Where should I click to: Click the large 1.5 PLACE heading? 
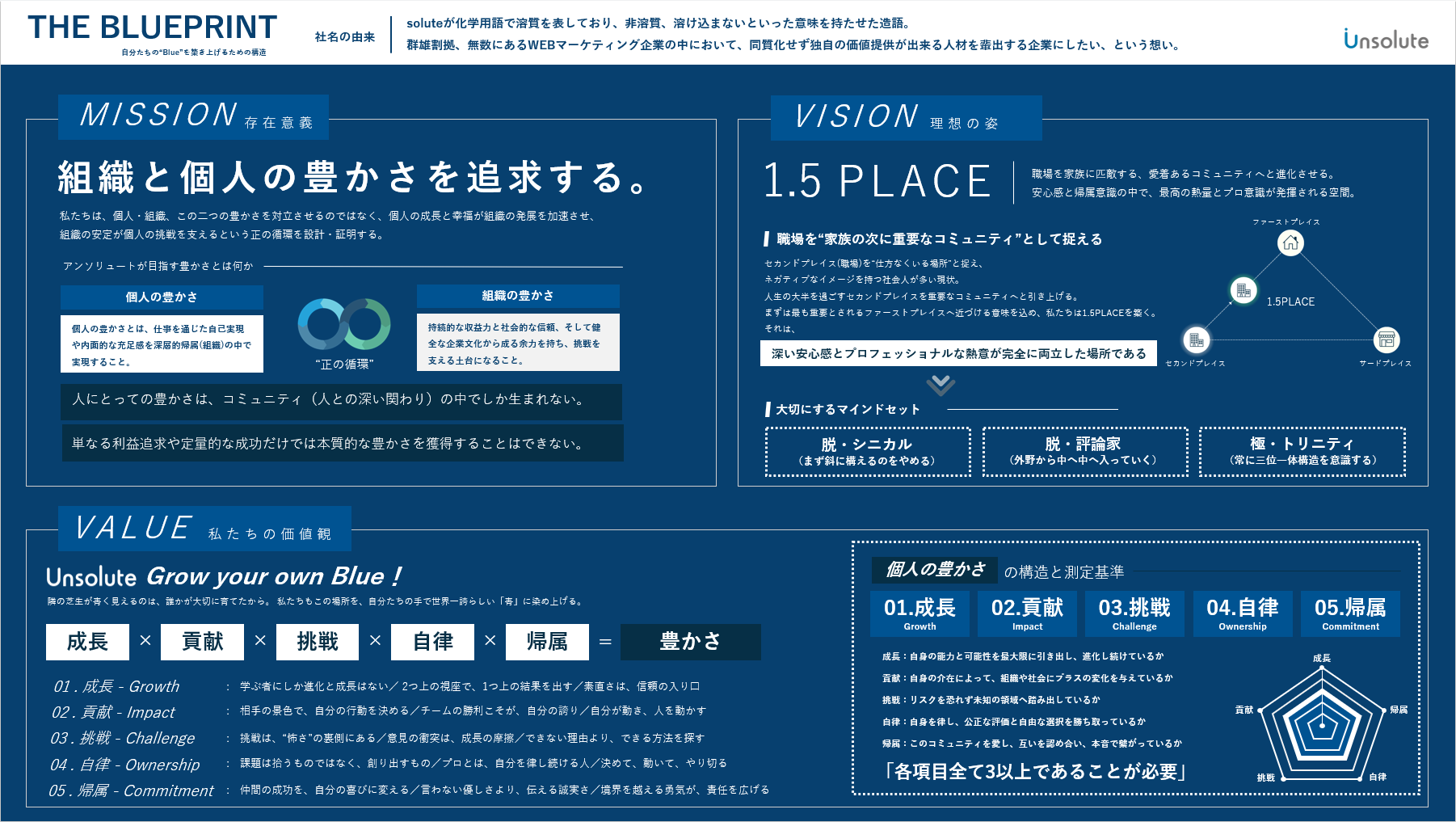[877, 180]
